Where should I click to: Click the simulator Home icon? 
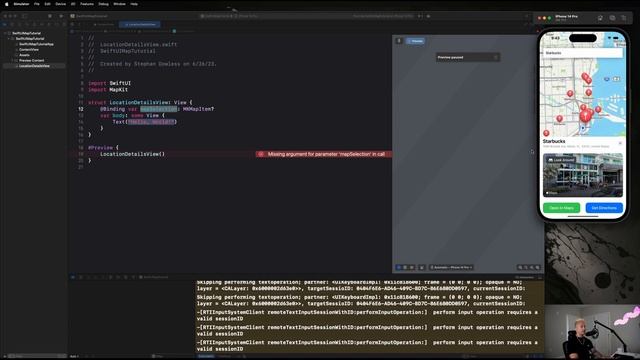click(600, 18)
